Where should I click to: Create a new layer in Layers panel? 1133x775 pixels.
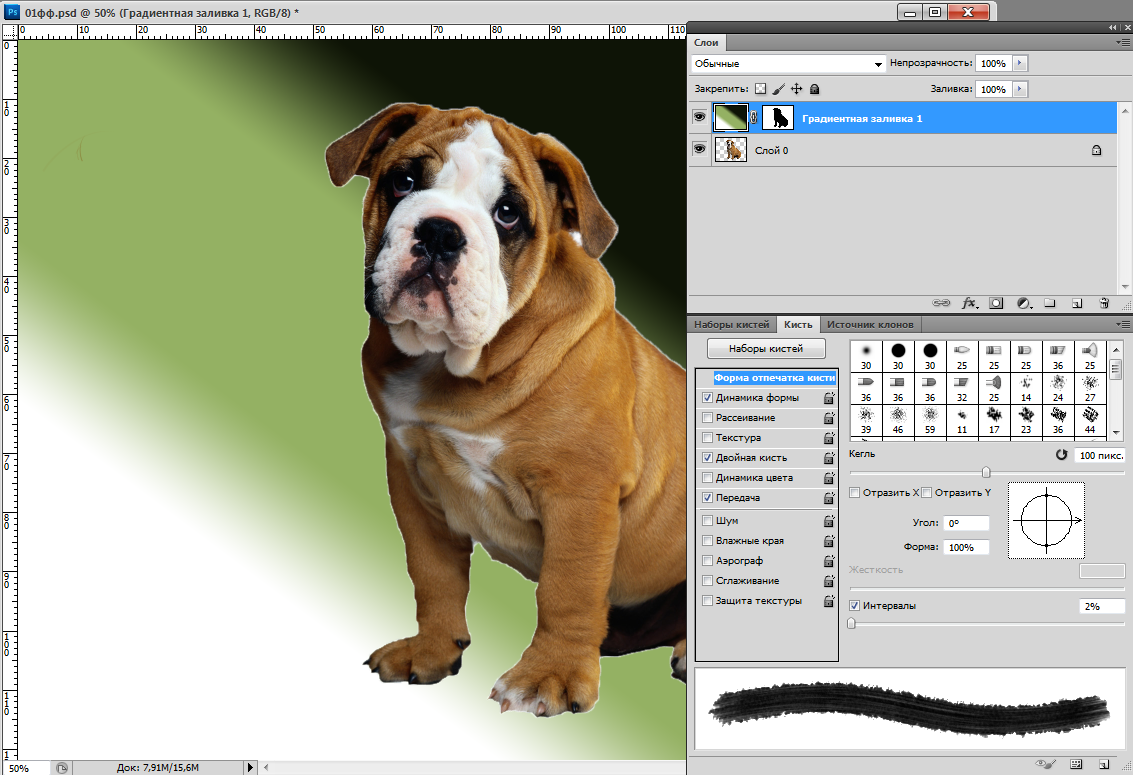(x=1077, y=303)
